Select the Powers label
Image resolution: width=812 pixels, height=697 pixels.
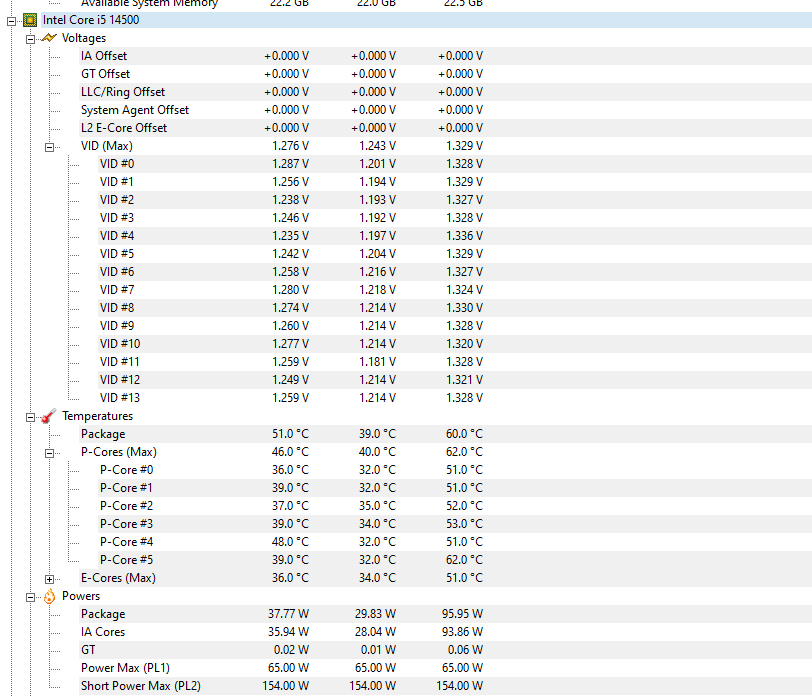point(81,596)
